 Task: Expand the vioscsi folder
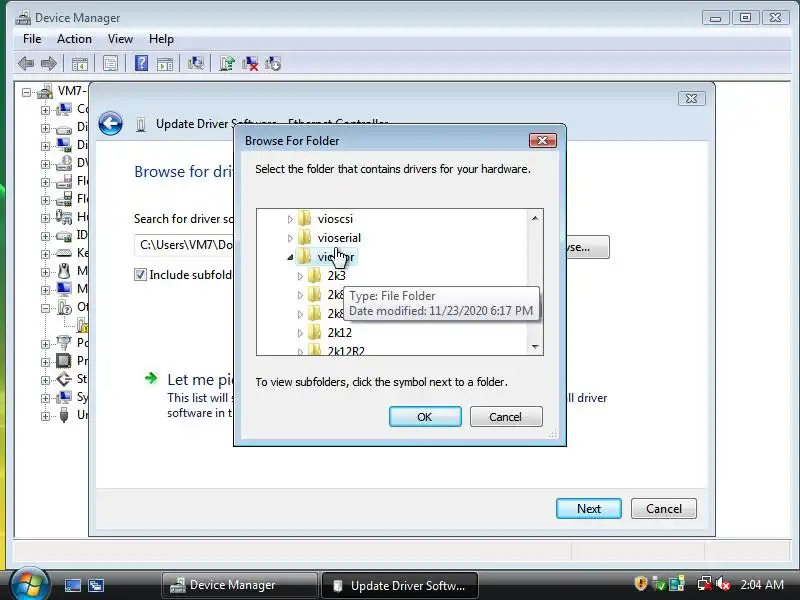pos(290,219)
